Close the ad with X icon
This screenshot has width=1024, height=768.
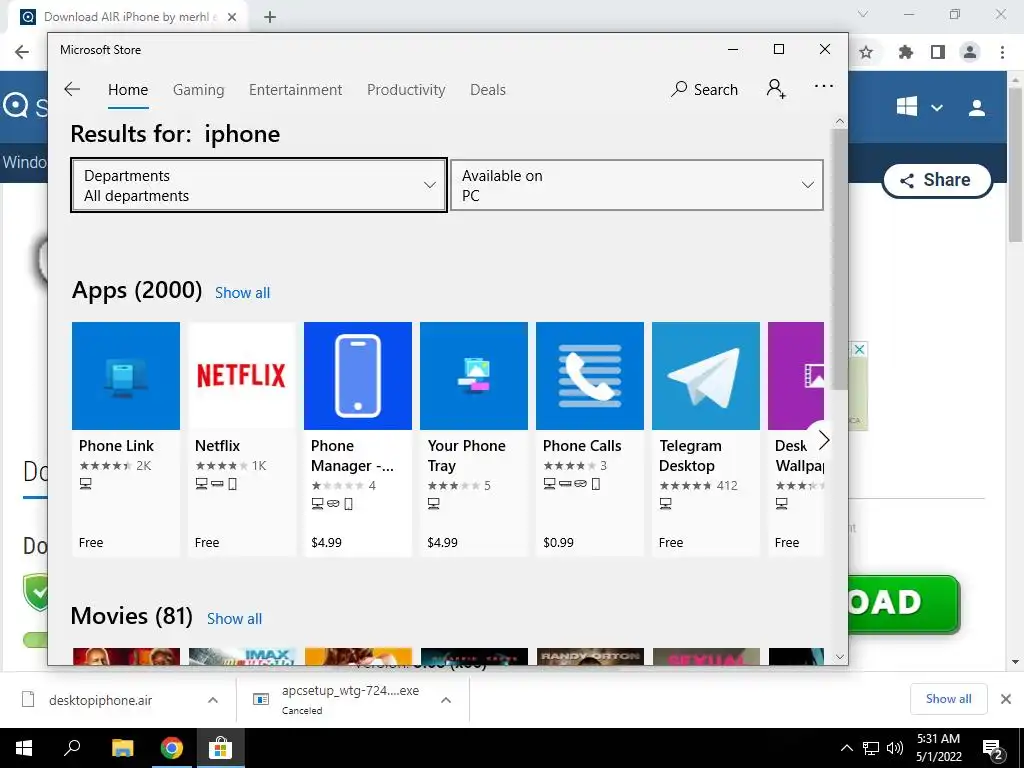[x=859, y=349]
